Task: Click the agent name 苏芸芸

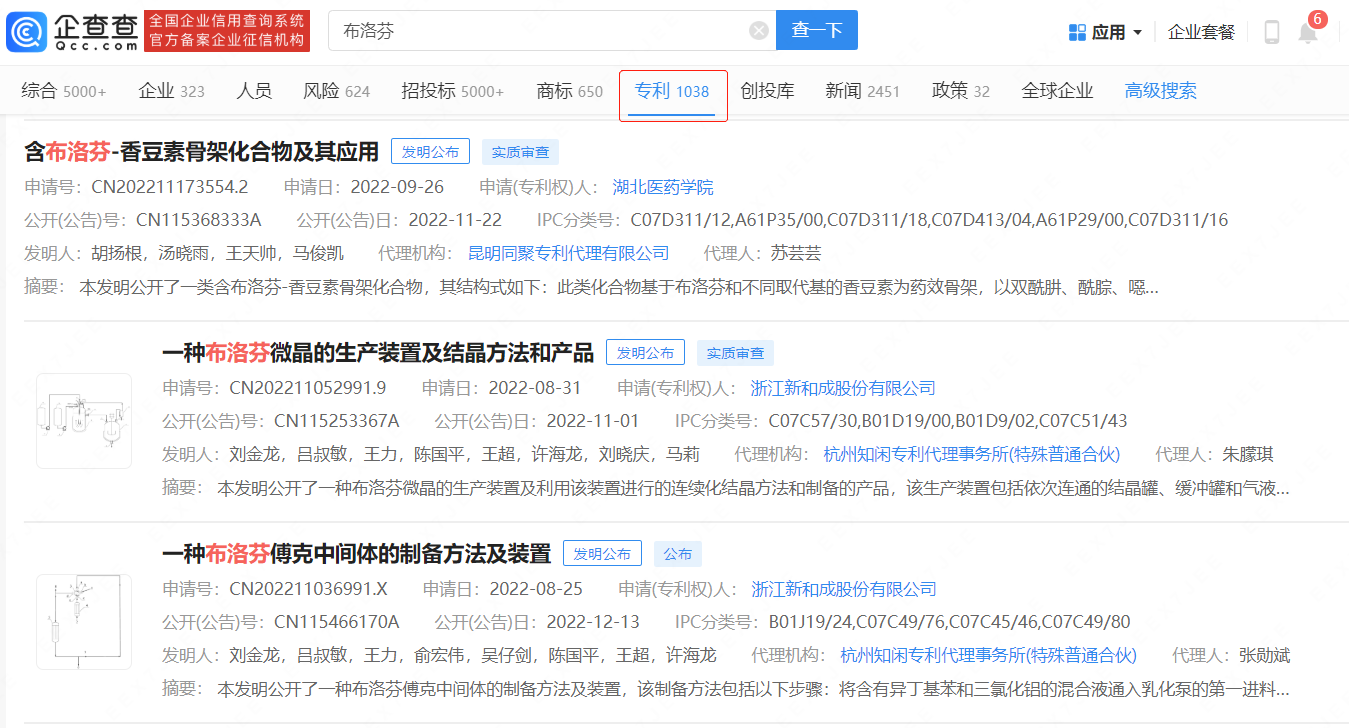Action: tap(796, 253)
